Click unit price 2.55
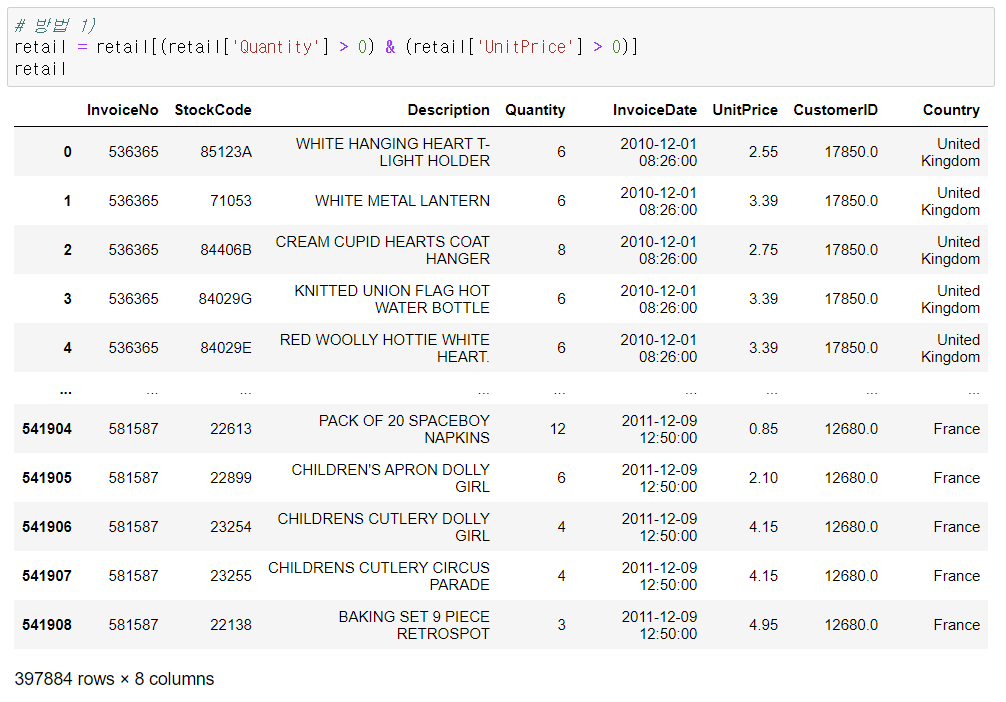The width and height of the screenshot is (1006, 702). pos(763,152)
